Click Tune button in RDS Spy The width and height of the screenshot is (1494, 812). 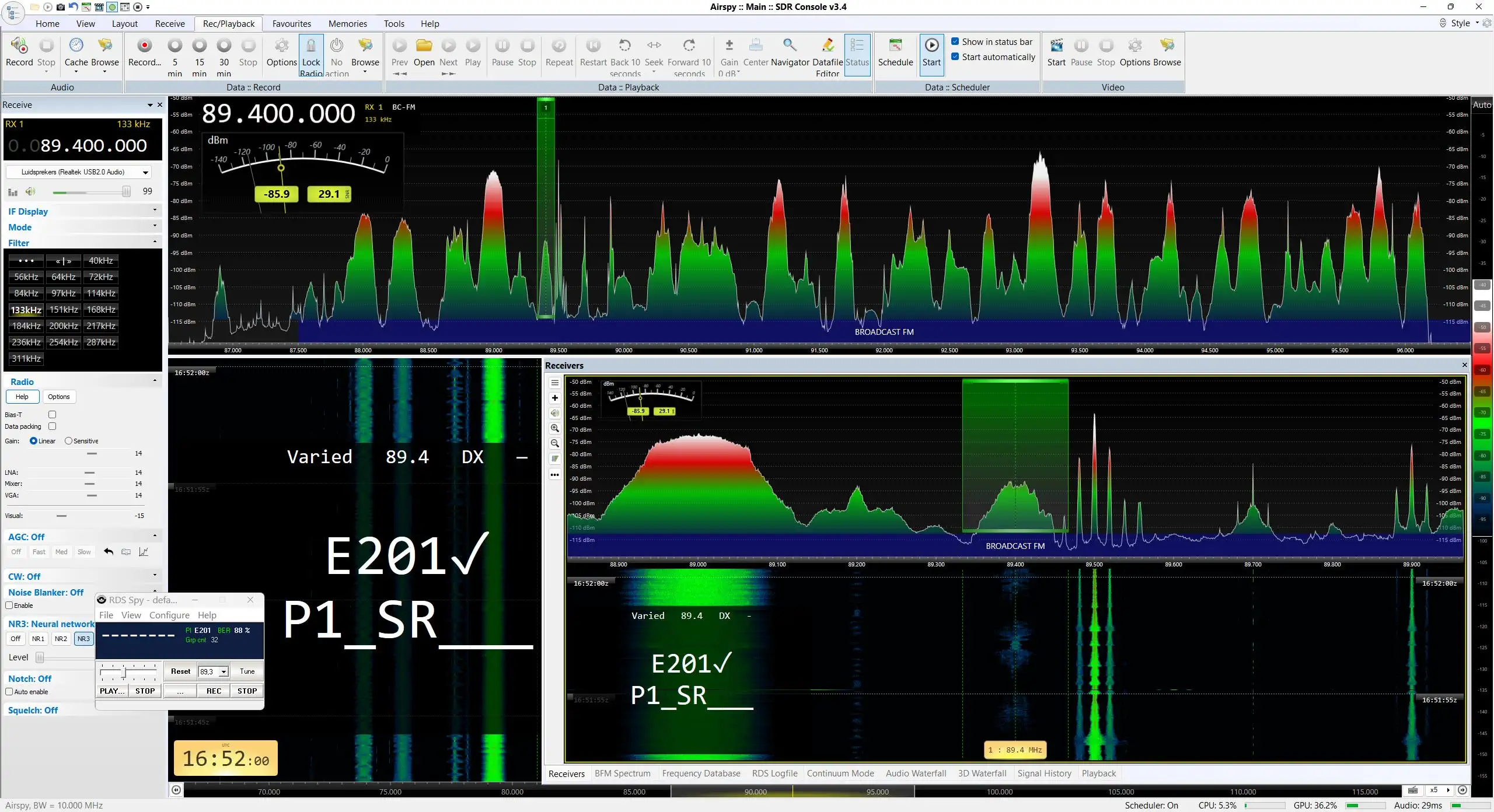click(x=247, y=671)
